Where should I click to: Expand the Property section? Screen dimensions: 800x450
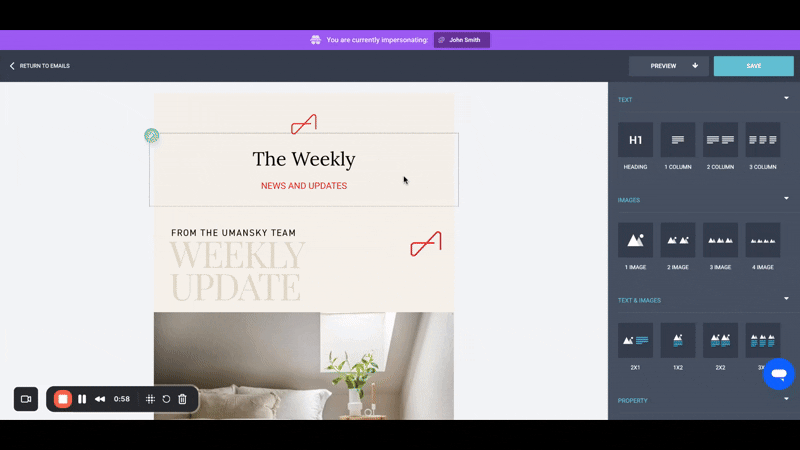tap(786, 398)
